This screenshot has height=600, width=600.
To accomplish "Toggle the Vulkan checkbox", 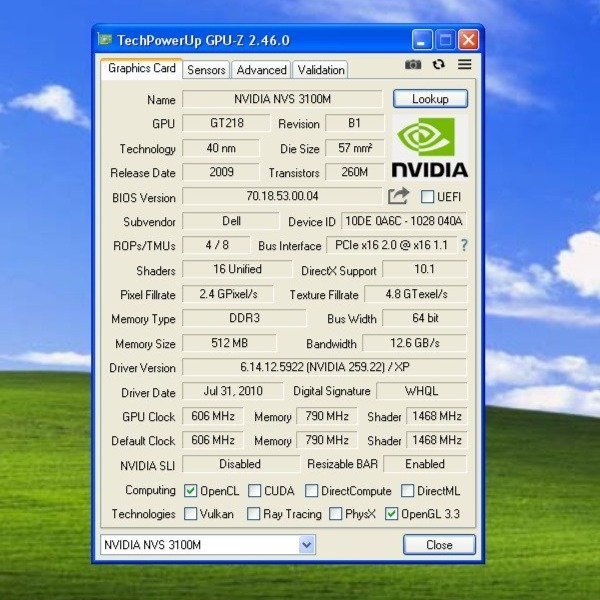I will pyautogui.click(x=190, y=514).
